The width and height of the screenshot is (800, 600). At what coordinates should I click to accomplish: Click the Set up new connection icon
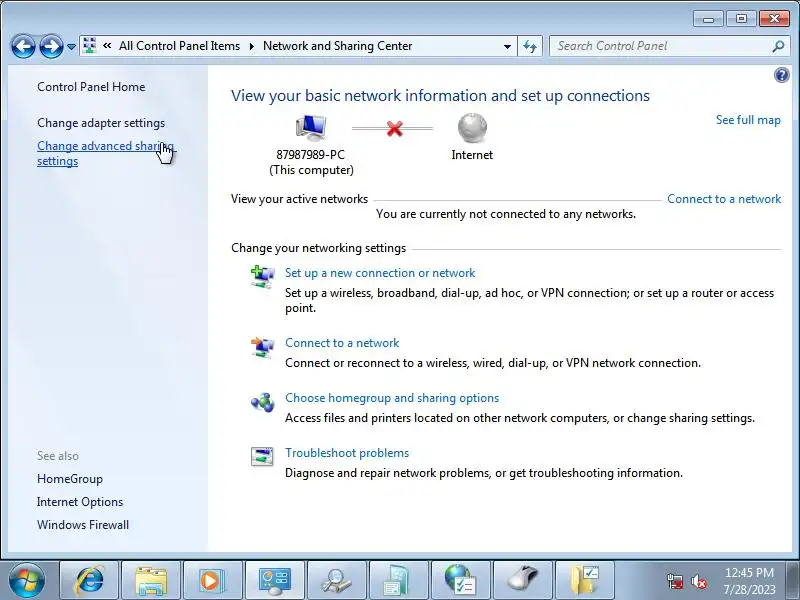coord(262,277)
